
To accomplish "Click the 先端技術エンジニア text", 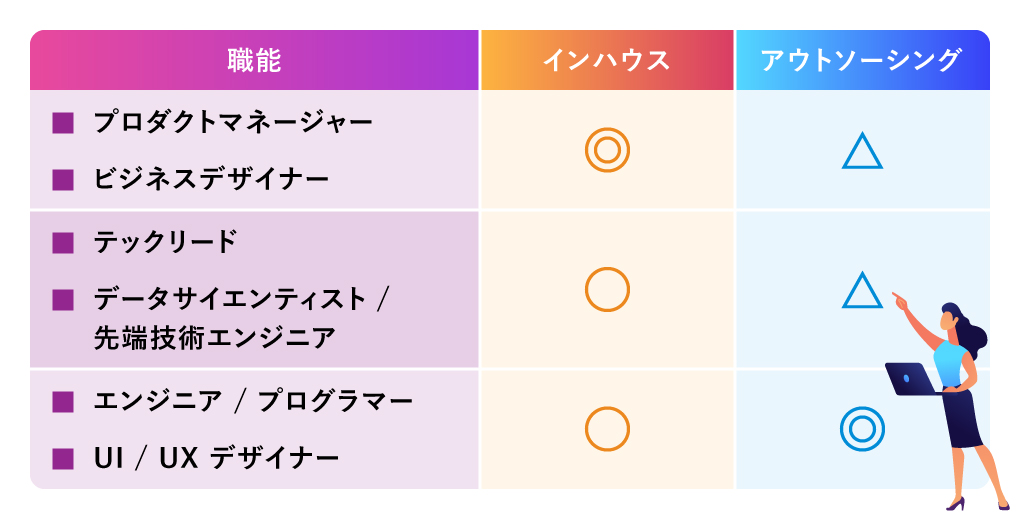I will coord(215,338).
